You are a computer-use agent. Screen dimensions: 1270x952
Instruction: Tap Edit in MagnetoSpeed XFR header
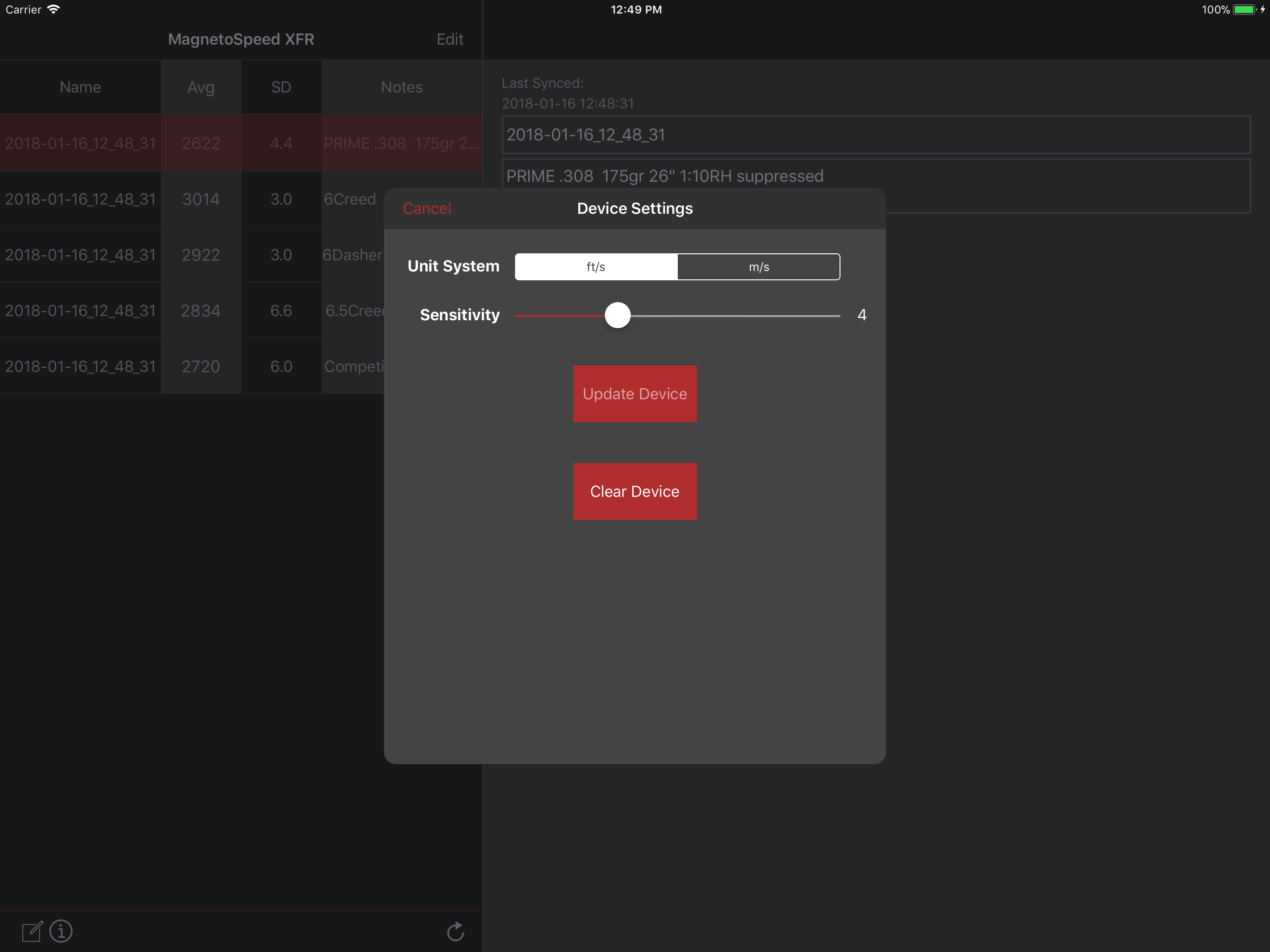pyautogui.click(x=450, y=39)
